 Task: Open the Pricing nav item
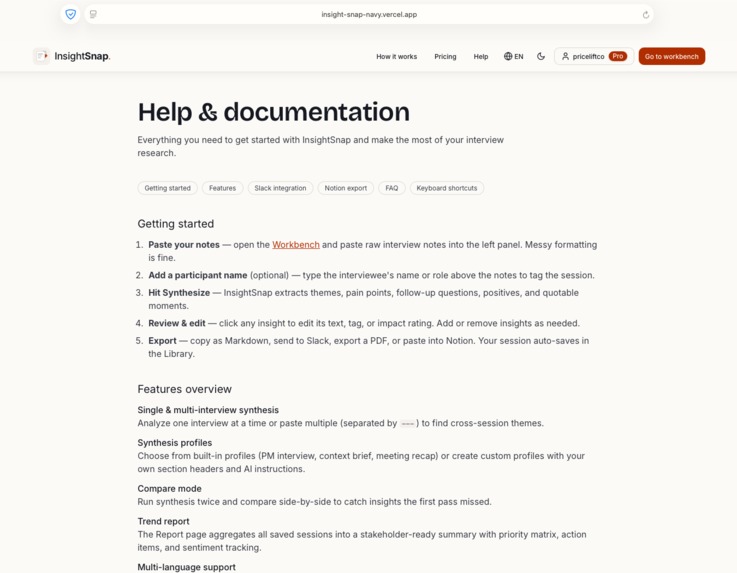pos(445,56)
